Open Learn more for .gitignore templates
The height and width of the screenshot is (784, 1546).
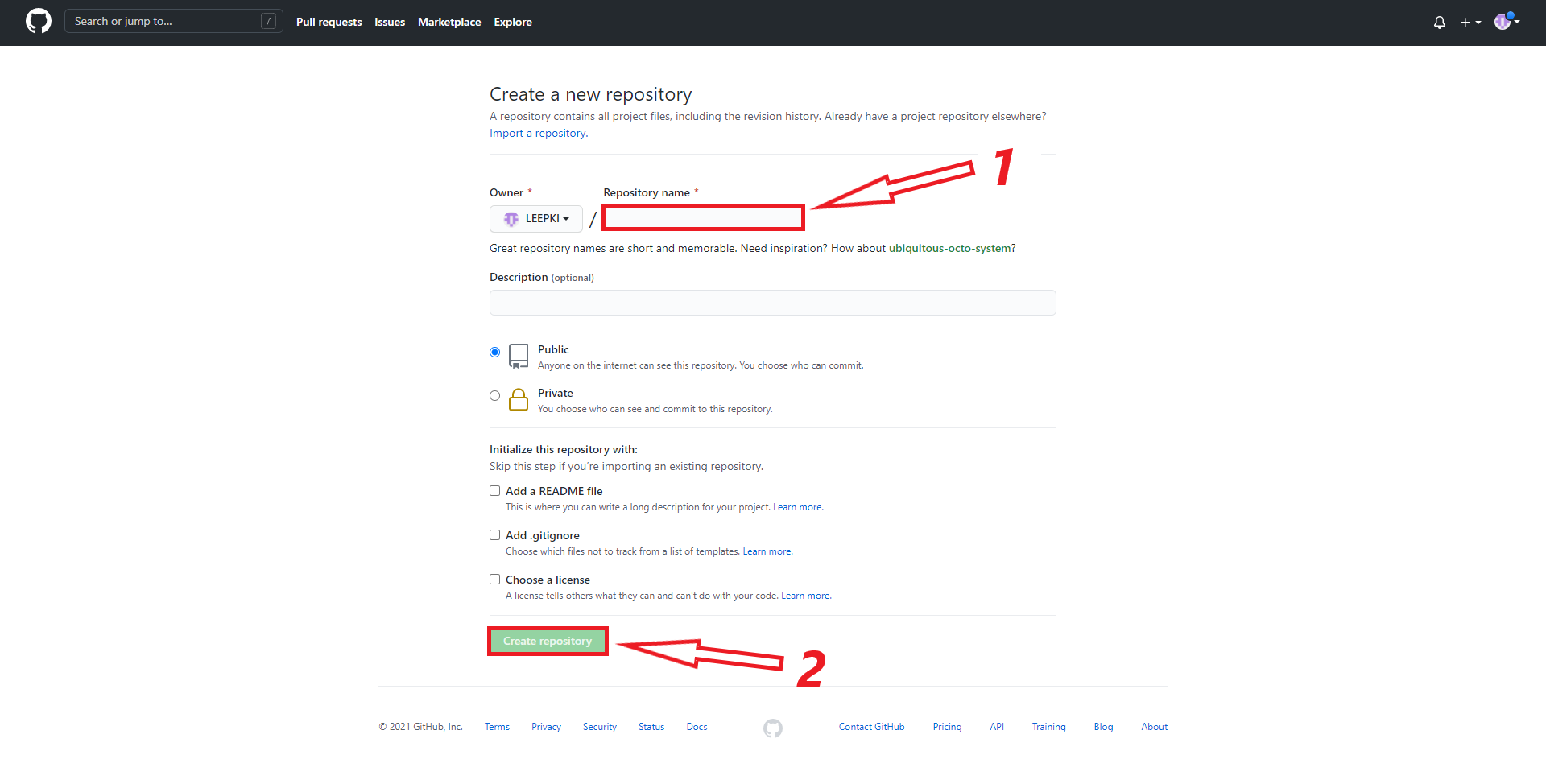[767, 552]
